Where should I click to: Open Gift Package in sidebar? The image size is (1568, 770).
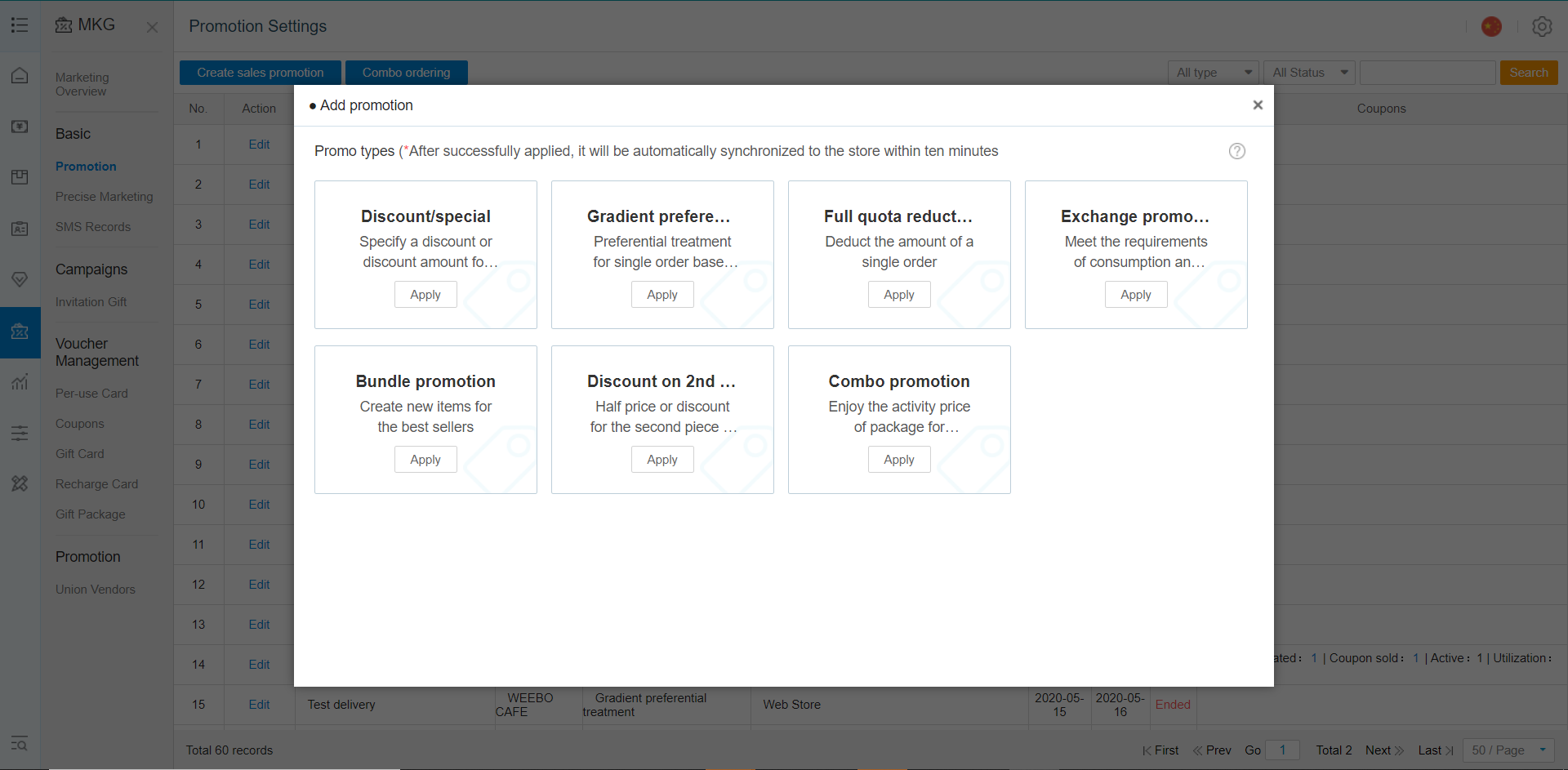[91, 514]
